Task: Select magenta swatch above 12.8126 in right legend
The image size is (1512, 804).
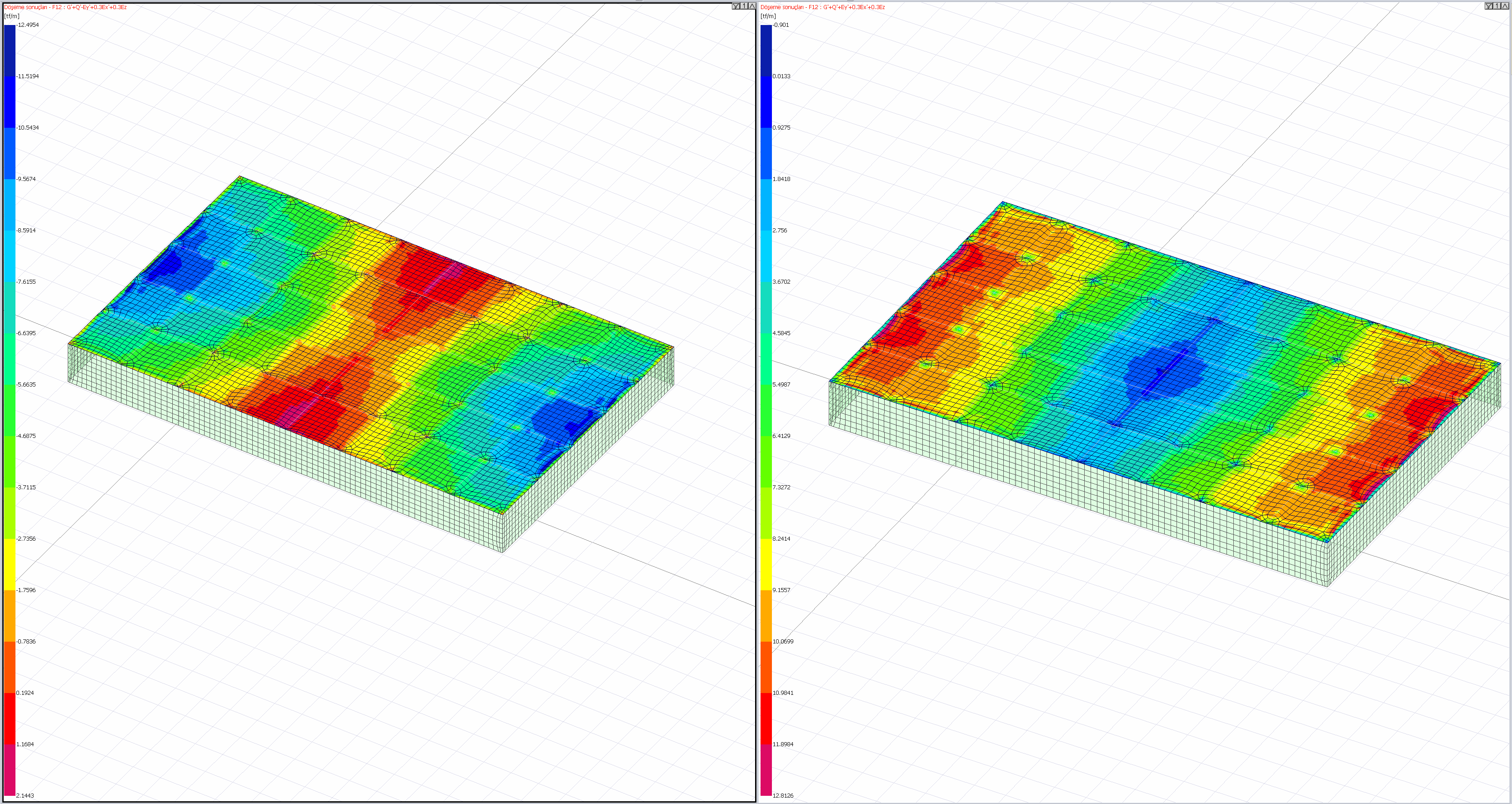Action: tap(766, 769)
